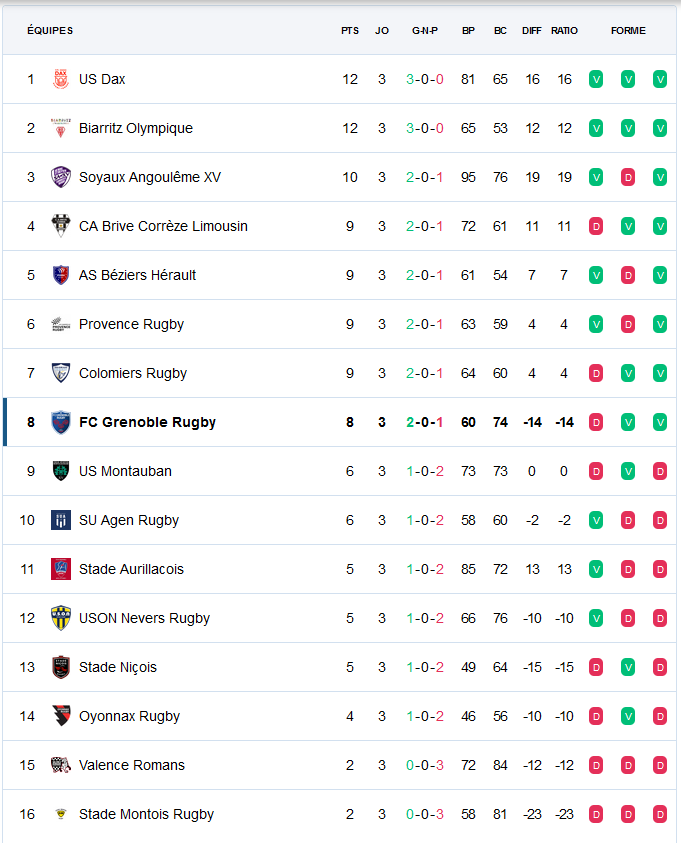The width and height of the screenshot is (681, 843).
Task: Sort the table by PTS column
Action: point(350,31)
